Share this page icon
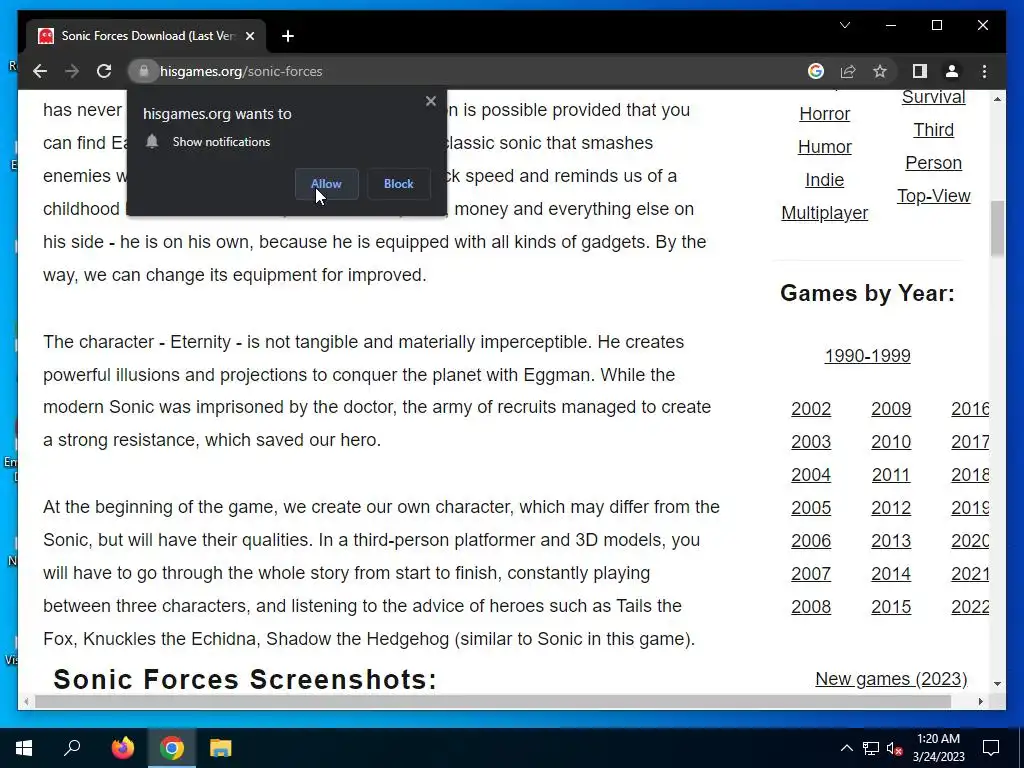 click(x=848, y=71)
